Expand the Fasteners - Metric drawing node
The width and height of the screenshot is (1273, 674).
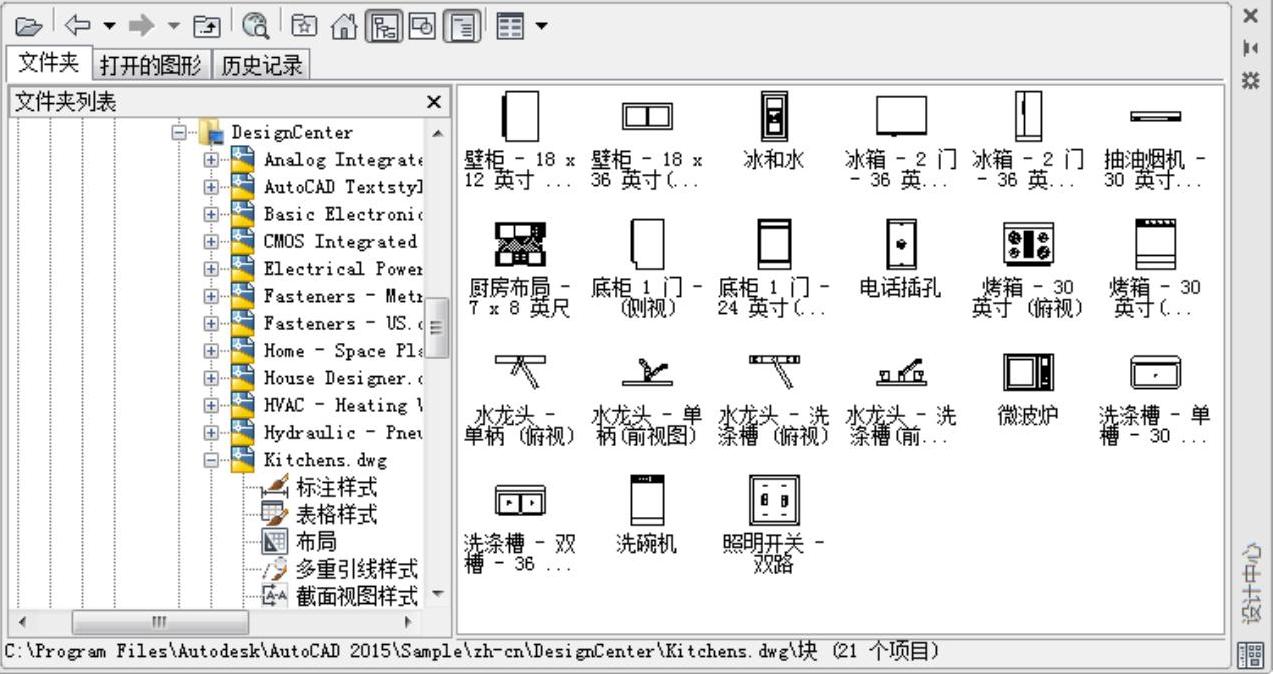pos(211,296)
